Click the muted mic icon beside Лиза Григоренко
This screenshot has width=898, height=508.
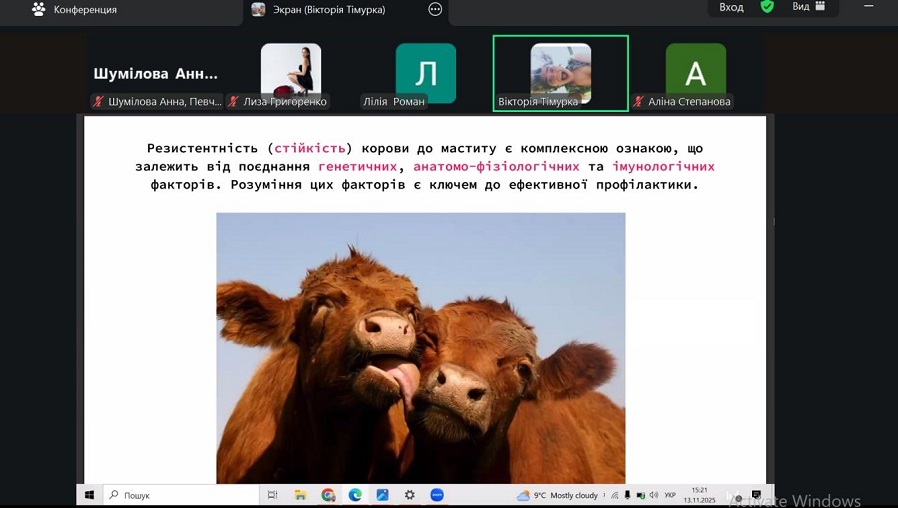click(x=233, y=101)
